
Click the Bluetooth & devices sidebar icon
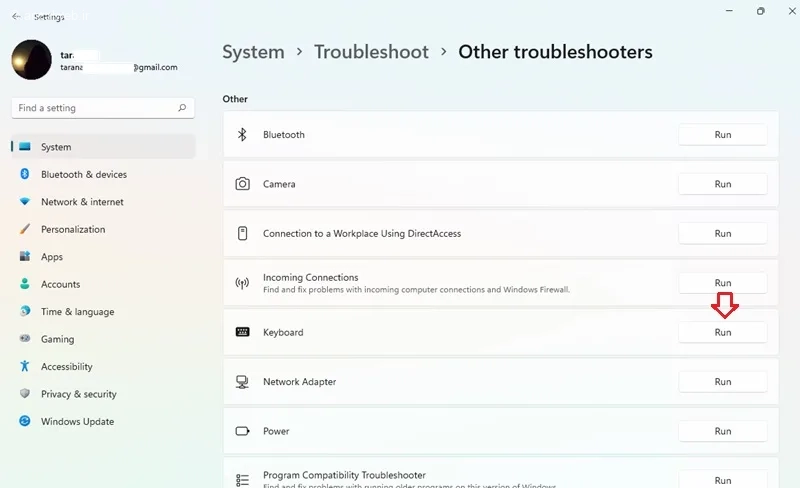[x=24, y=174]
